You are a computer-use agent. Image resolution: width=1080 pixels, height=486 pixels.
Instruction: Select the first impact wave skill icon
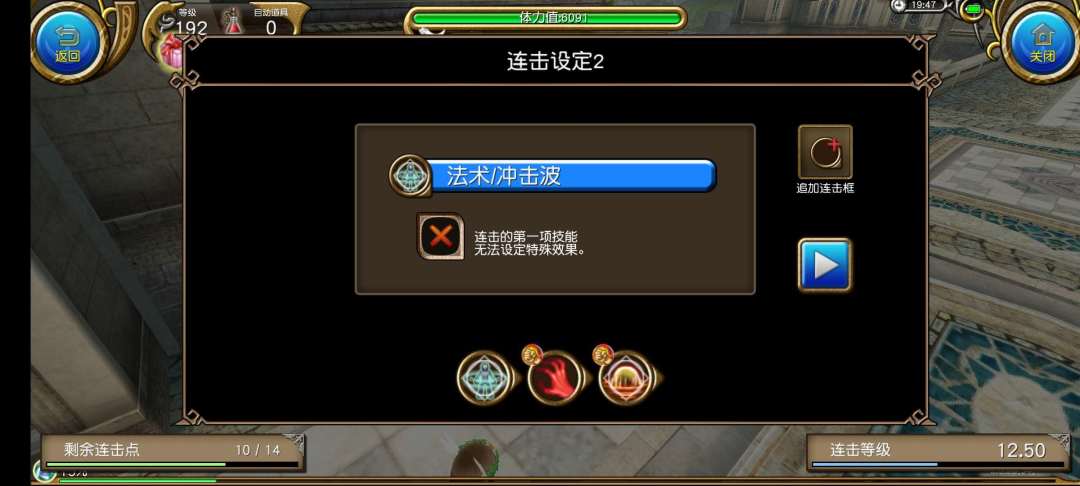pyautogui.click(x=486, y=377)
